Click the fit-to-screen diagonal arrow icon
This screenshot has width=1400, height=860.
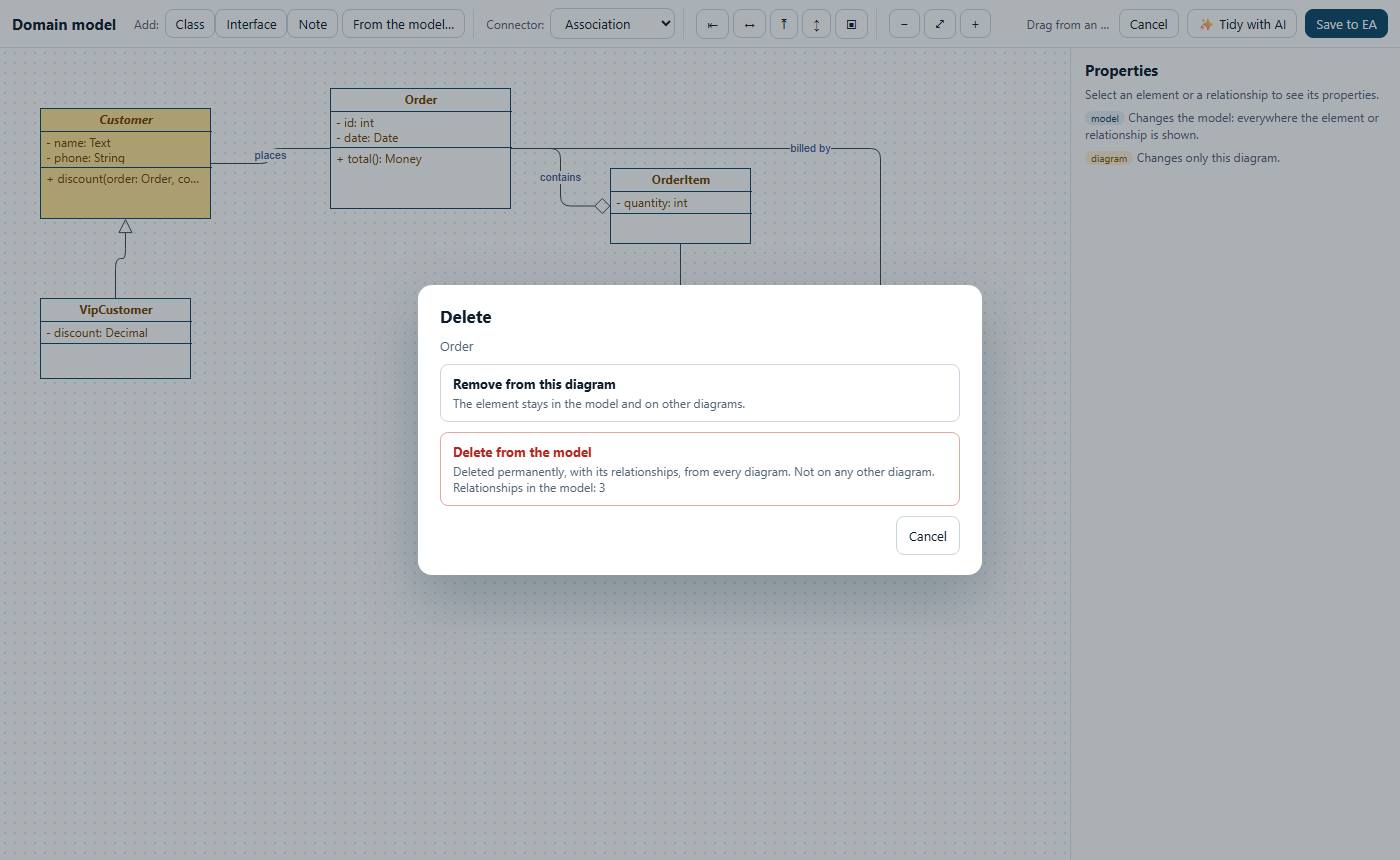[940, 24]
